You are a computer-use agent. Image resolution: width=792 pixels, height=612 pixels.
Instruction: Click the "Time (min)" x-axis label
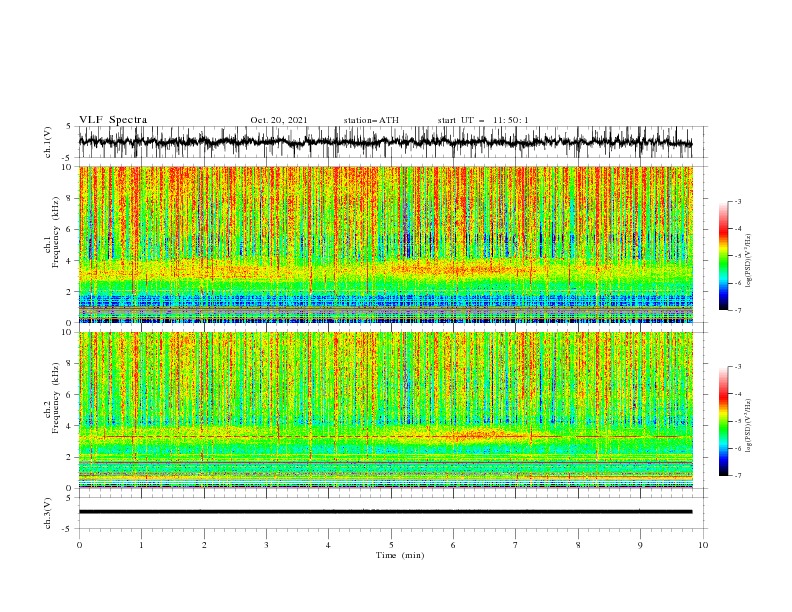pyautogui.click(x=400, y=555)
